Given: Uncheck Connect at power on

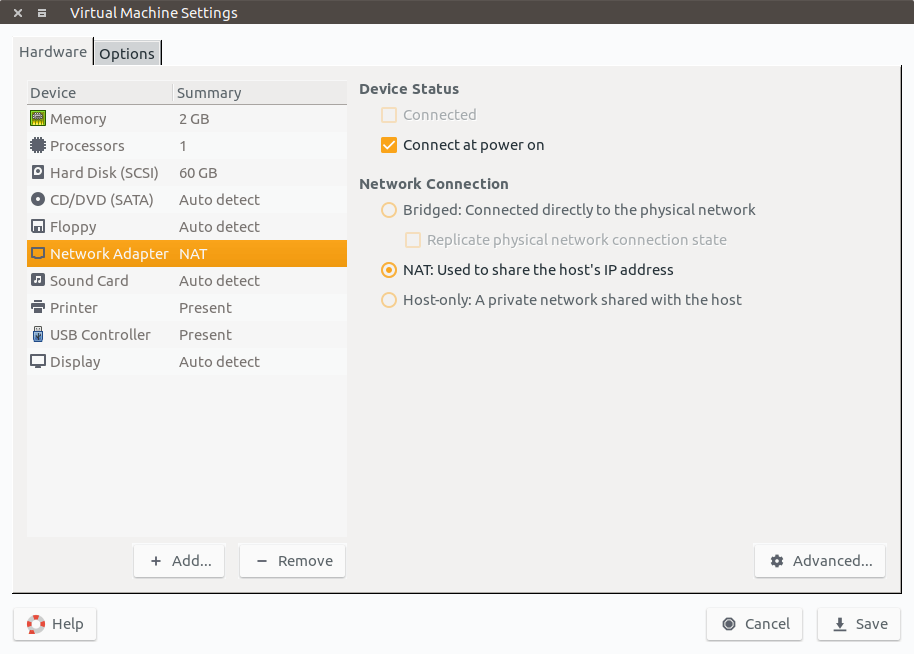Looking at the screenshot, I should tap(389, 145).
